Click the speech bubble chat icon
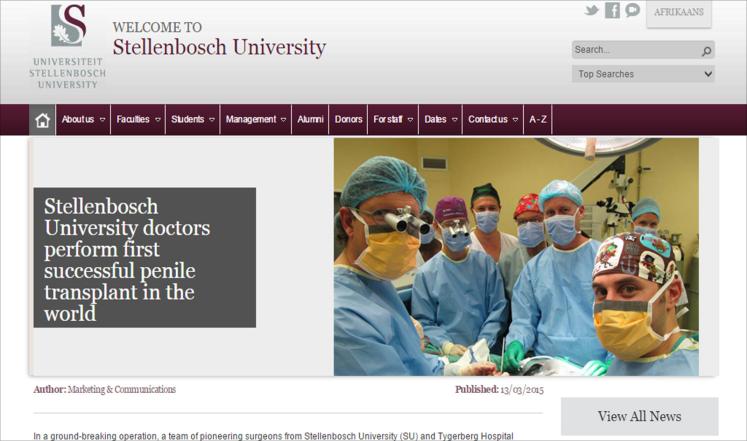The image size is (747, 441). 632,10
